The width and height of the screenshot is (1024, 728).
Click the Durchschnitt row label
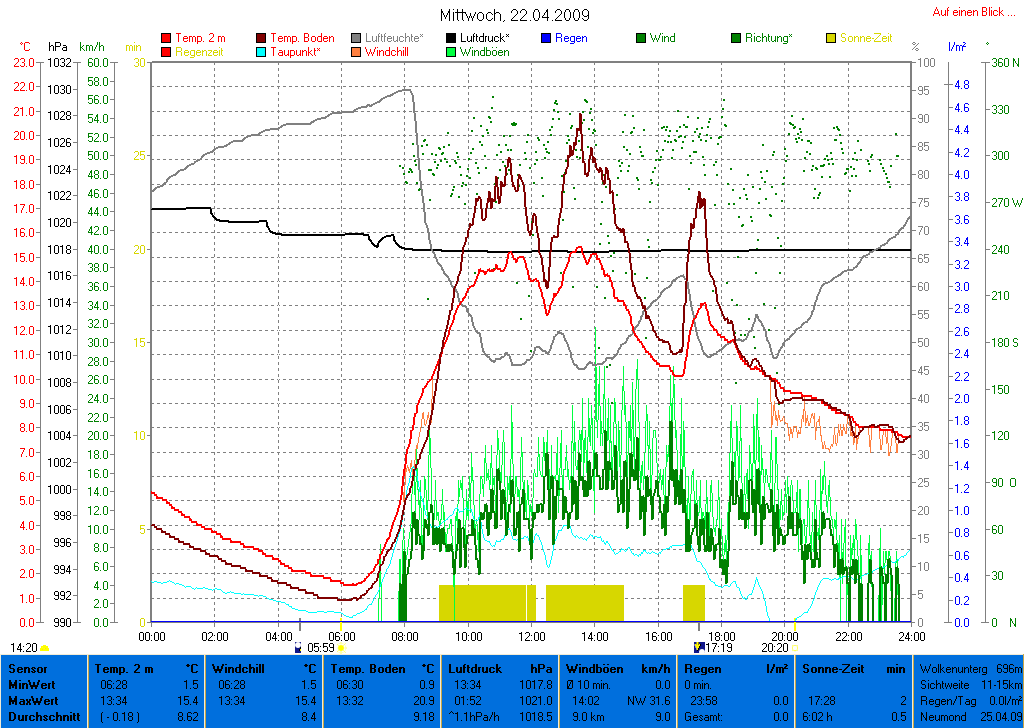[40, 717]
